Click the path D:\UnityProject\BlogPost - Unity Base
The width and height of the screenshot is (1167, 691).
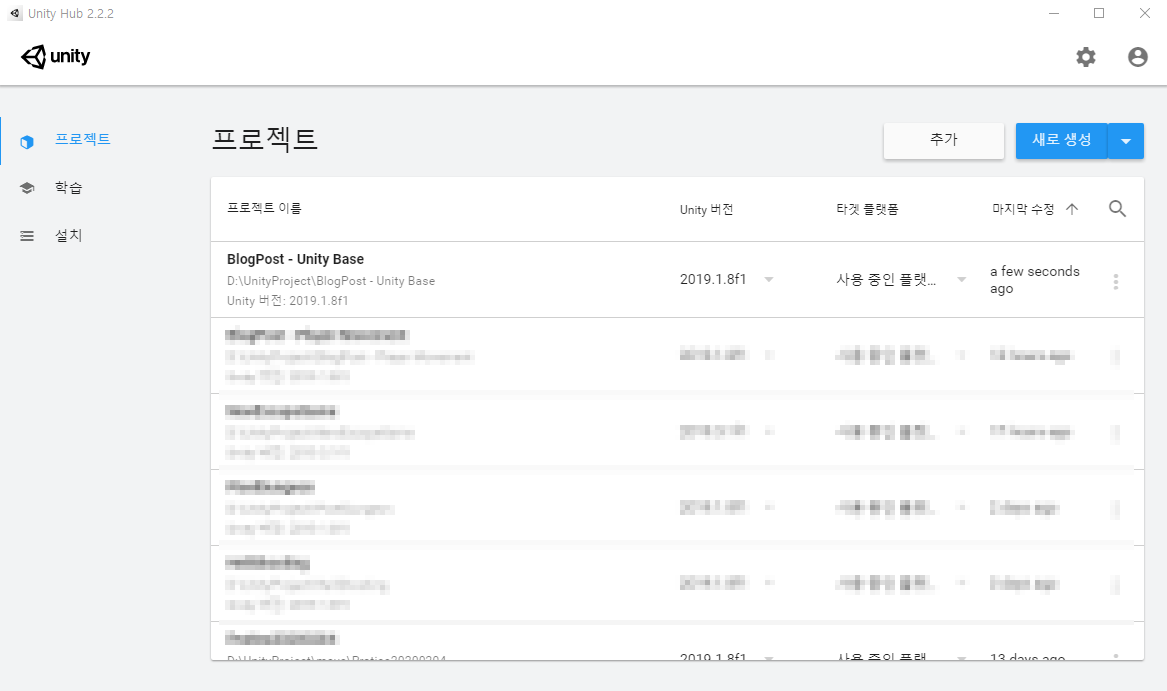[331, 281]
